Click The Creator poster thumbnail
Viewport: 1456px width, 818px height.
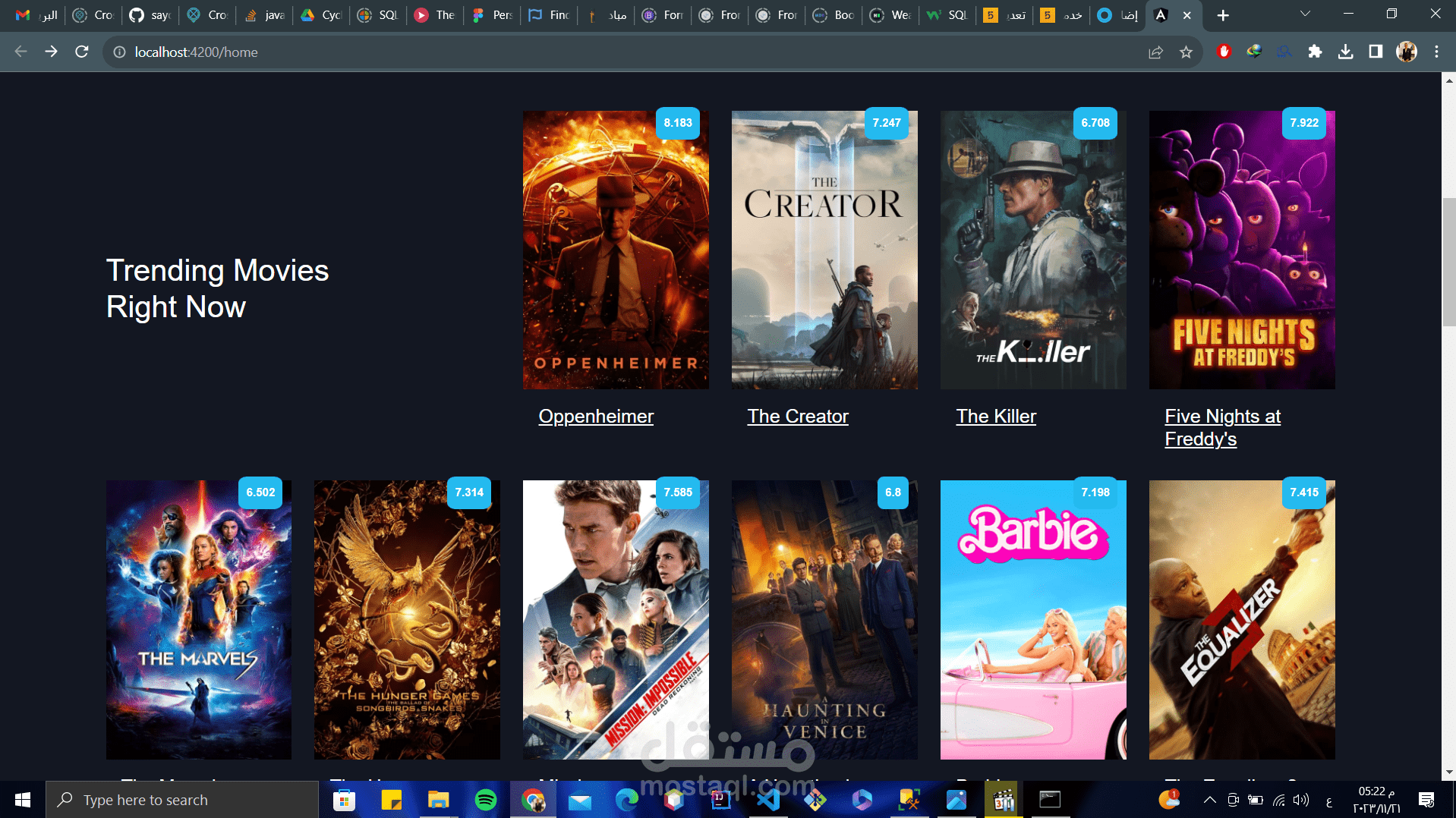(x=824, y=250)
